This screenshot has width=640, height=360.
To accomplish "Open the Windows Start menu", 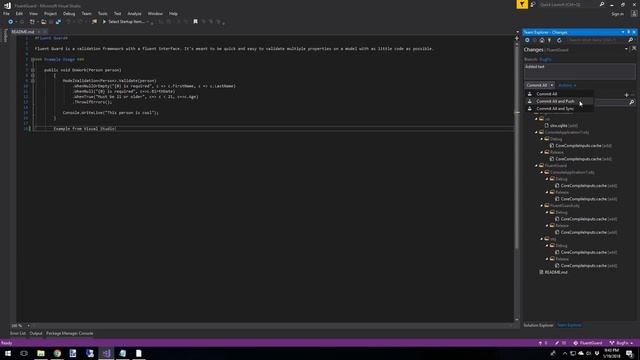I will (x=8, y=353).
